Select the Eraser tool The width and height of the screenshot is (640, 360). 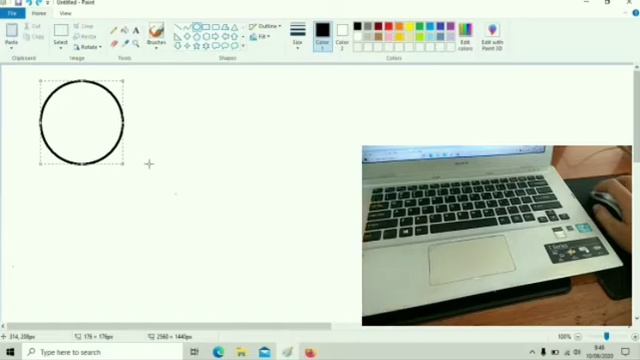click(114, 44)
